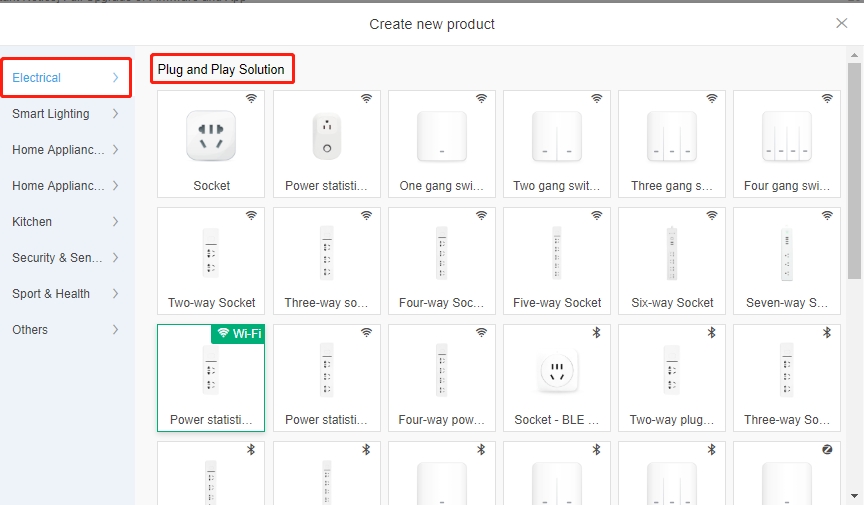Click the Five-way Socket label text
The height and width of the screenshot is (505, 864).
click(x=557, y=303)
